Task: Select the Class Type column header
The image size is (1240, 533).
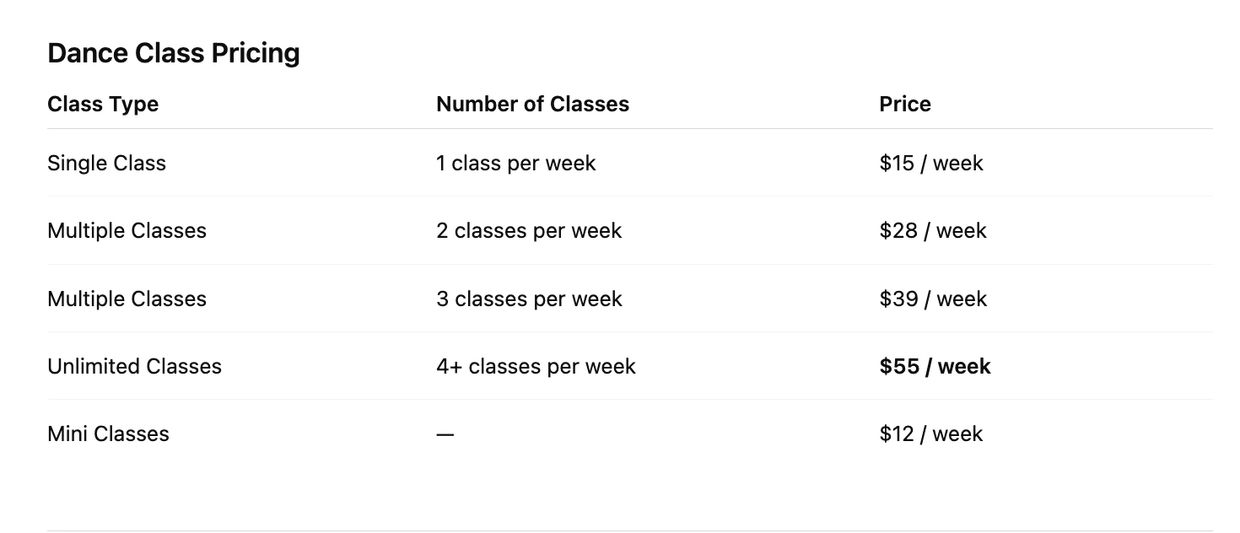Action: click(x=103, y=104)
